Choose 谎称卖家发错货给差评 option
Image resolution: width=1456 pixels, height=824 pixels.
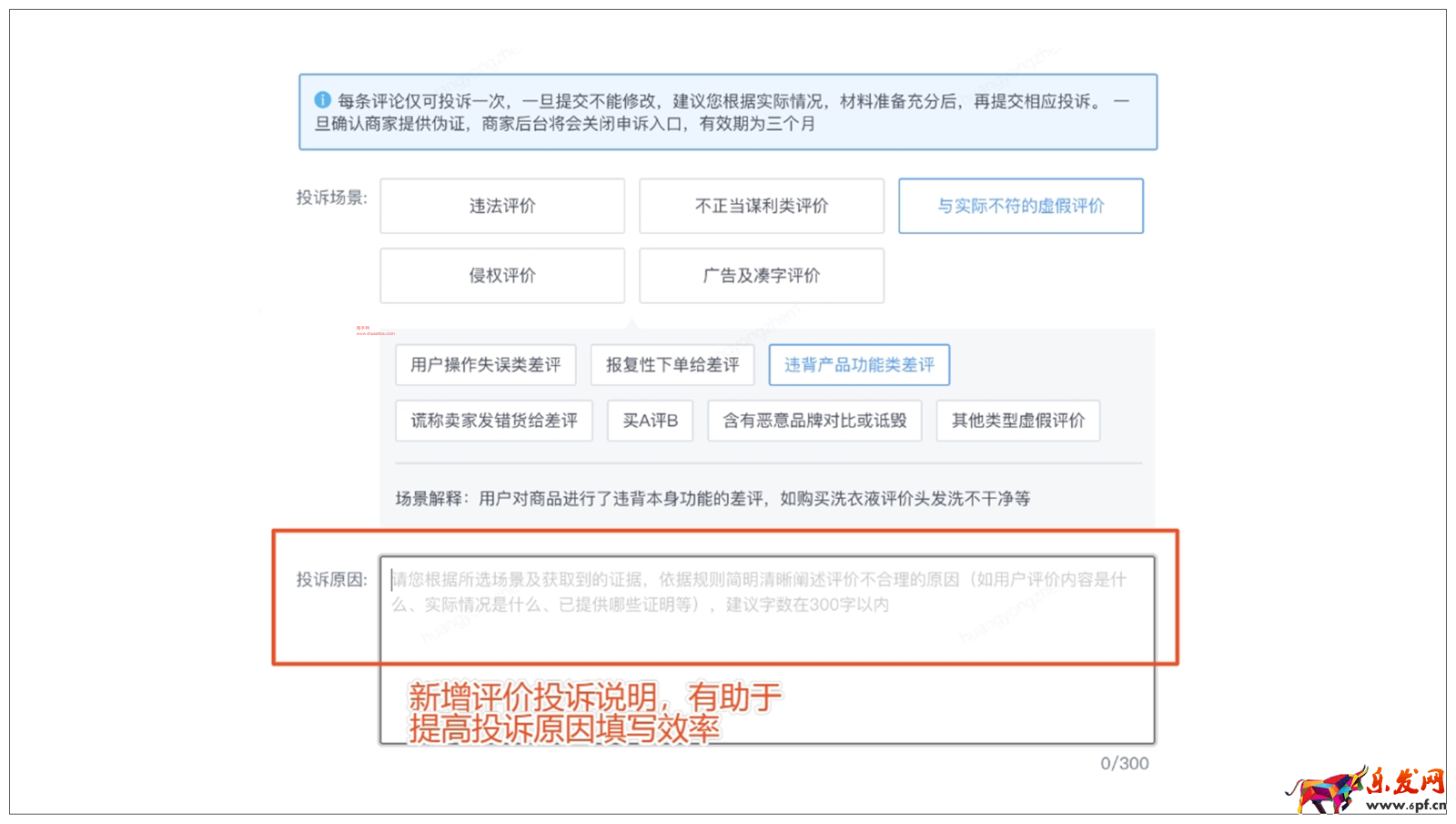click(x=493, y=420)
